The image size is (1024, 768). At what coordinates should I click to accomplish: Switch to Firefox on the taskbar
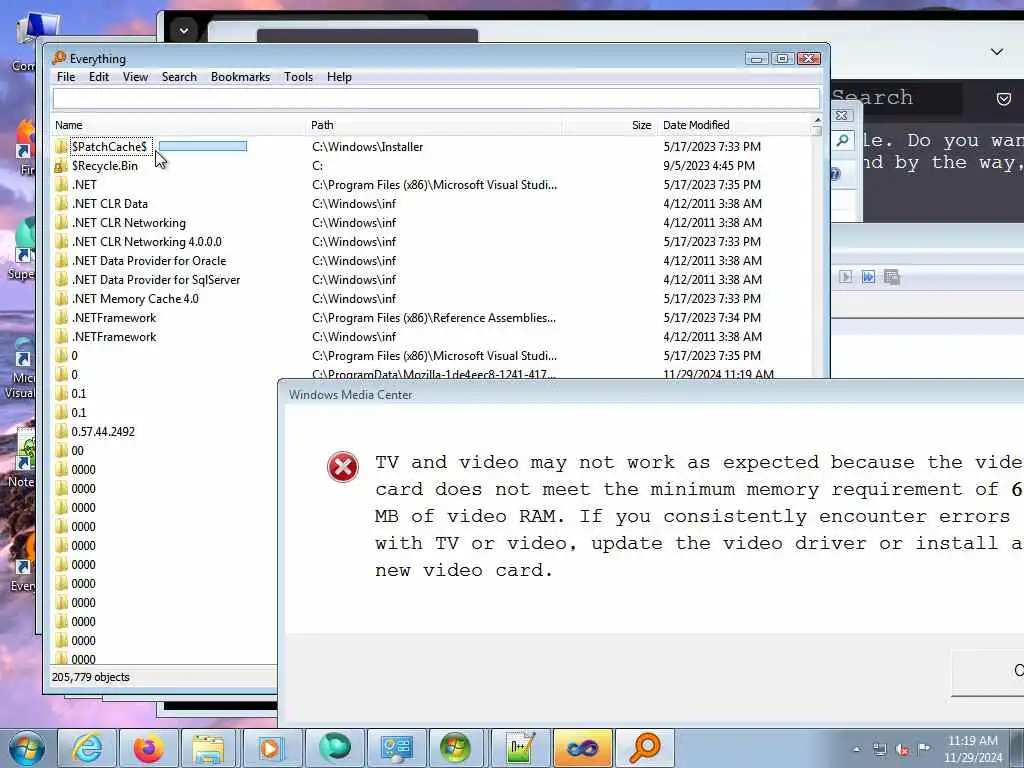pyautogui.click(x=148, y=748)
